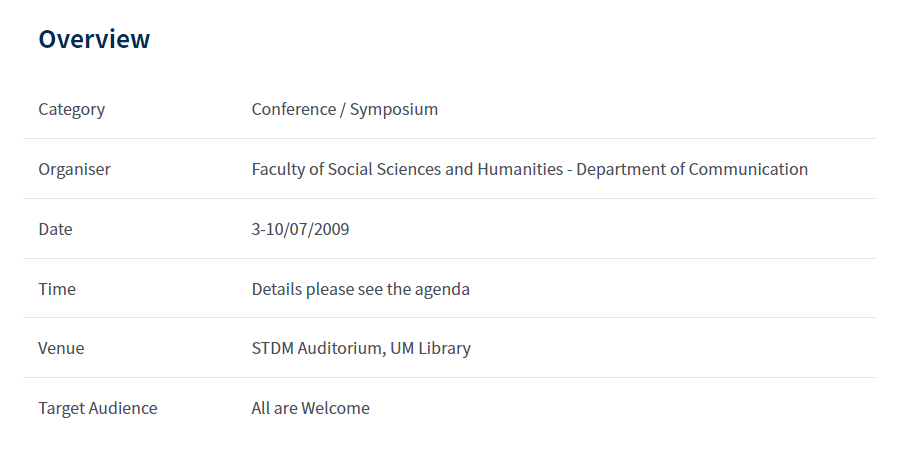Select the Target Audience label
Screen dimensions: 911x466
98,408
